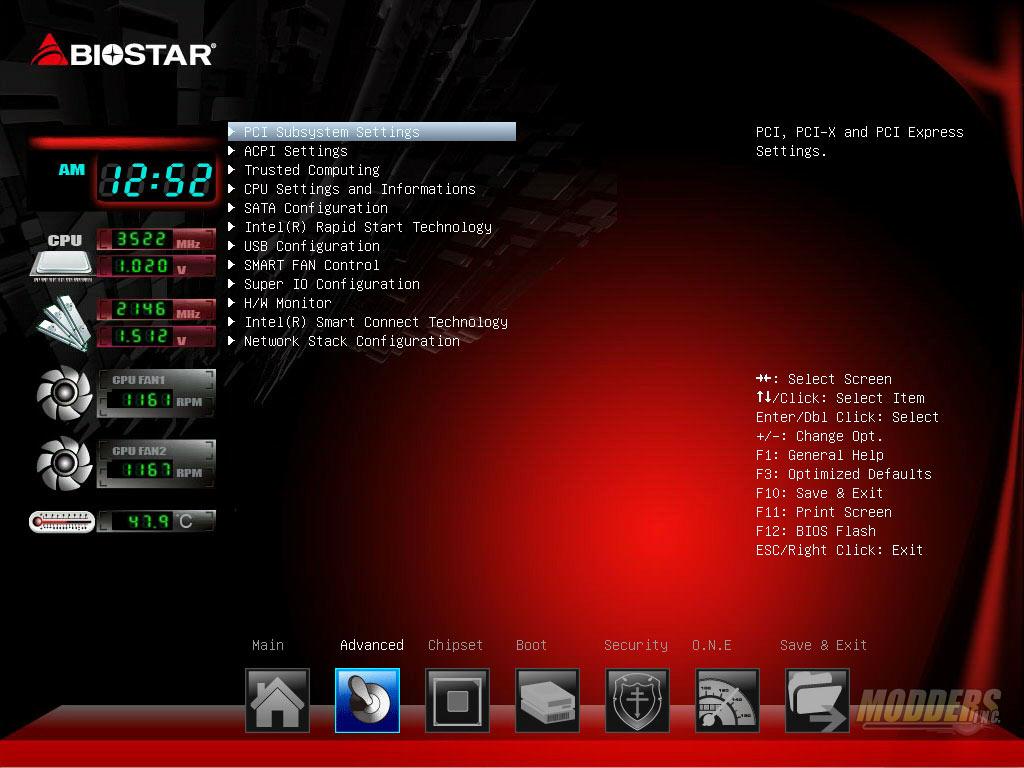Open H/W Monitor

pos(287,303)
